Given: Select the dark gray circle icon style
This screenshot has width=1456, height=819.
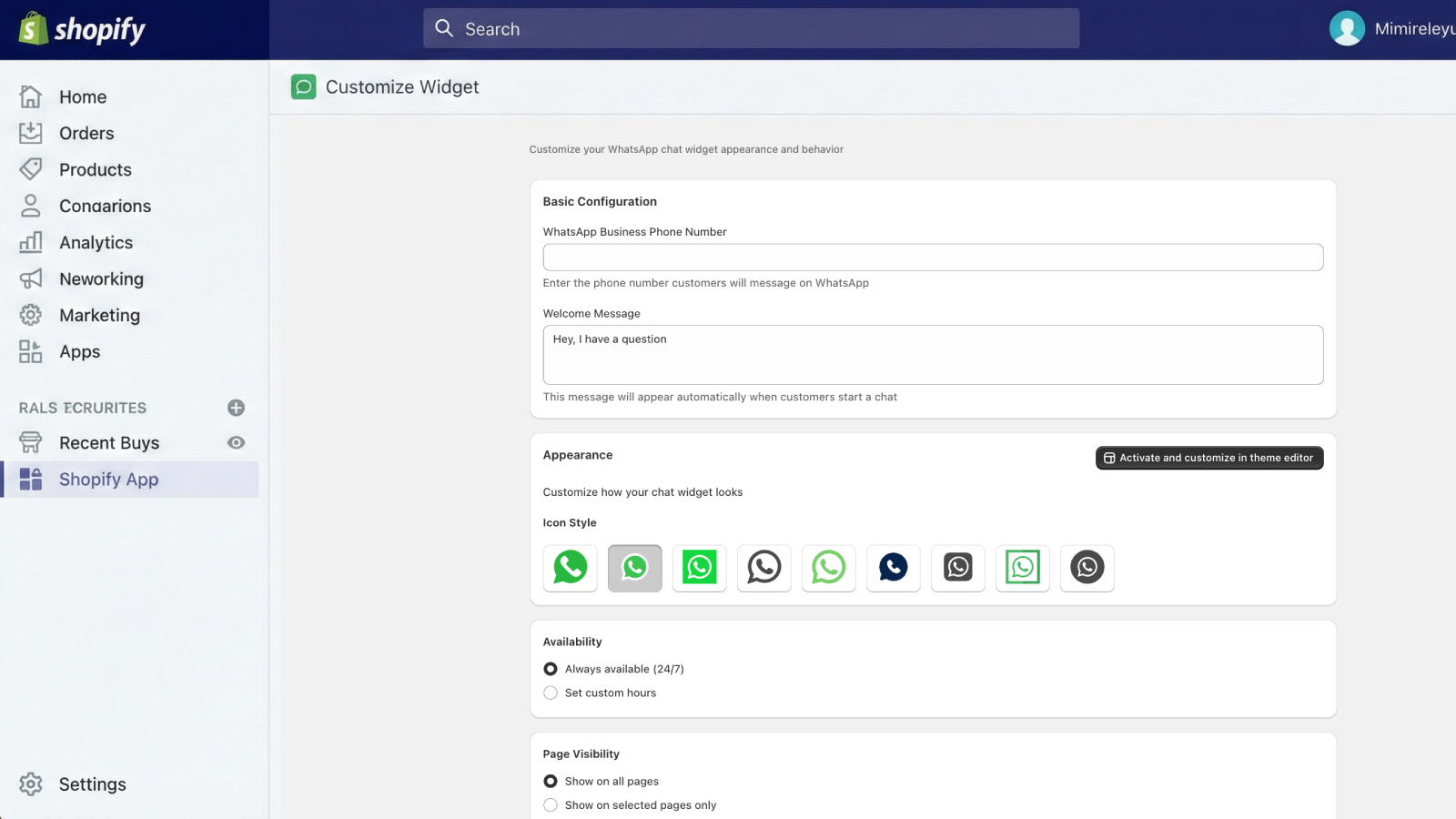Looking at the screenshot, I should click(x=1087, y=568).
